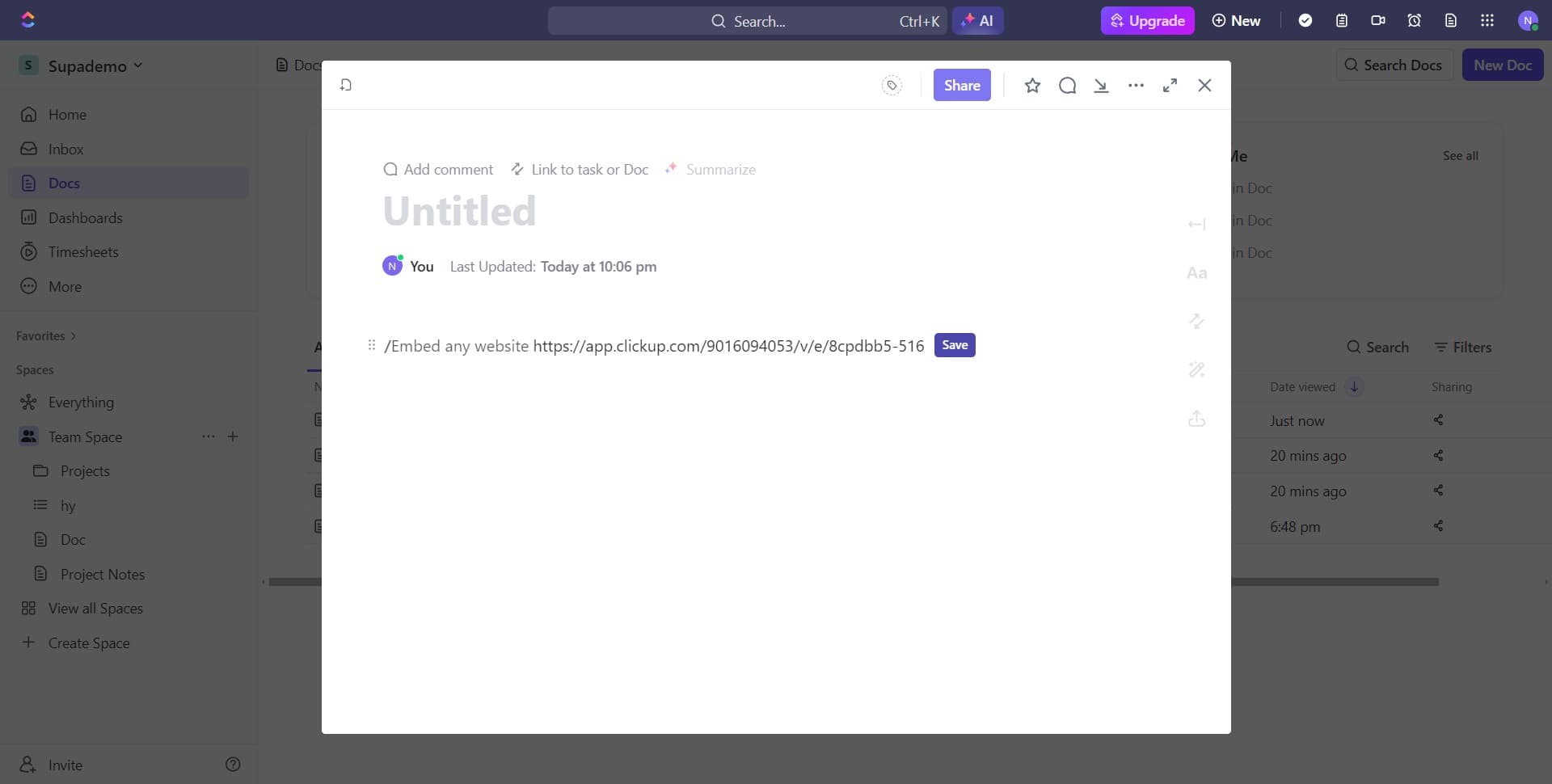Click the Upgrade button
Screen dimensions: 1552x784
(x=1148, y=20)
